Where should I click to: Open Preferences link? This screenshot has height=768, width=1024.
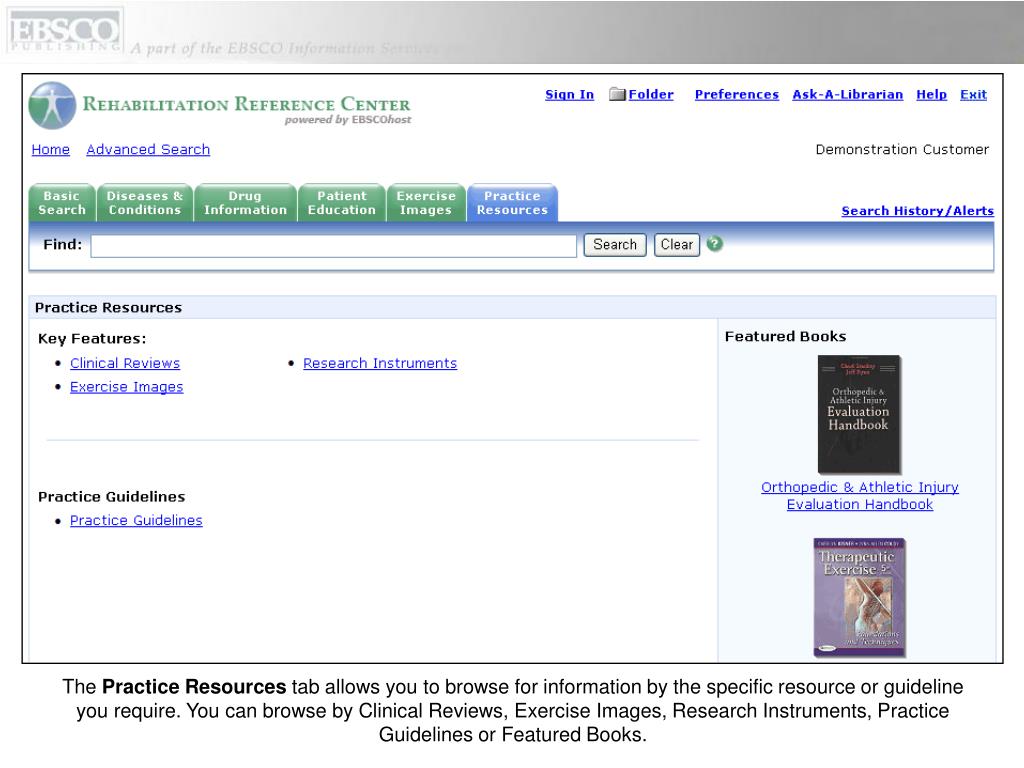coord(737,95)
